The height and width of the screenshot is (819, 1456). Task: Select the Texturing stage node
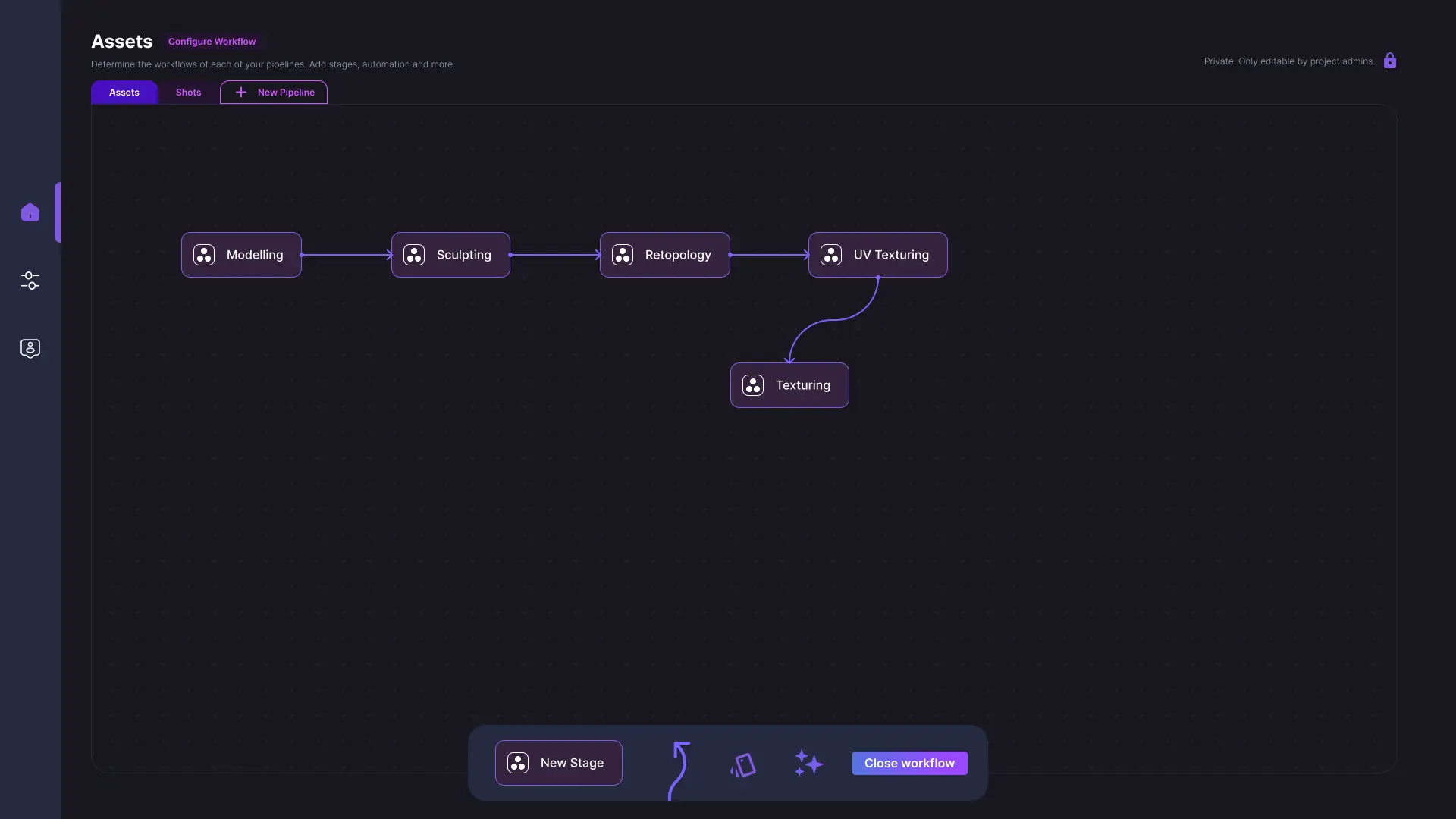(x=789, y=385)
